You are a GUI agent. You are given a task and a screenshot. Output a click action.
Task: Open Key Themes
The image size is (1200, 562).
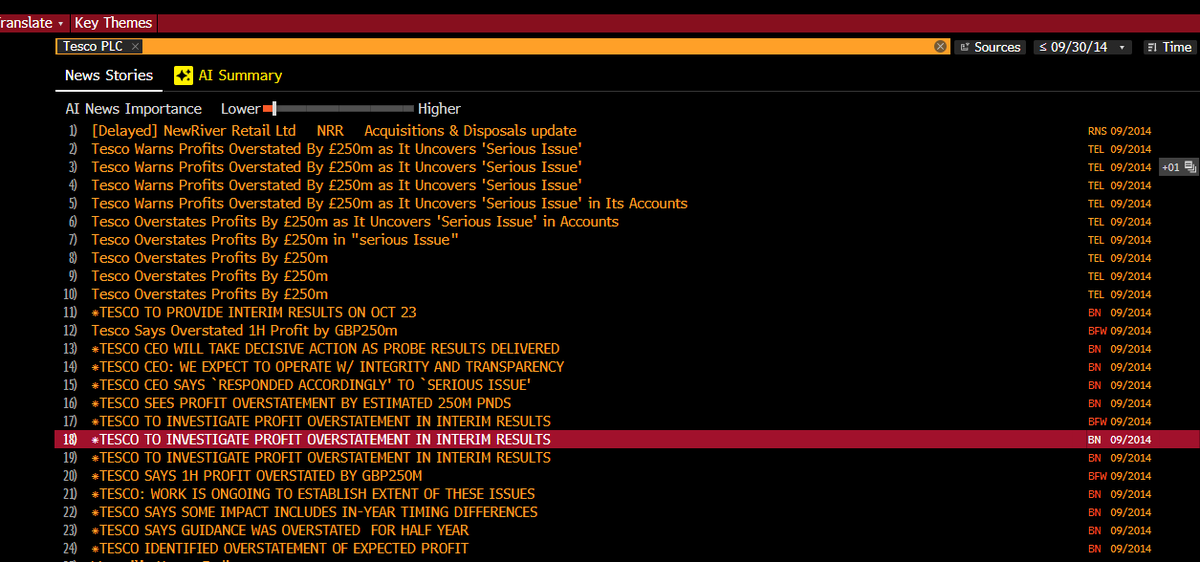(x=113, y=22)
